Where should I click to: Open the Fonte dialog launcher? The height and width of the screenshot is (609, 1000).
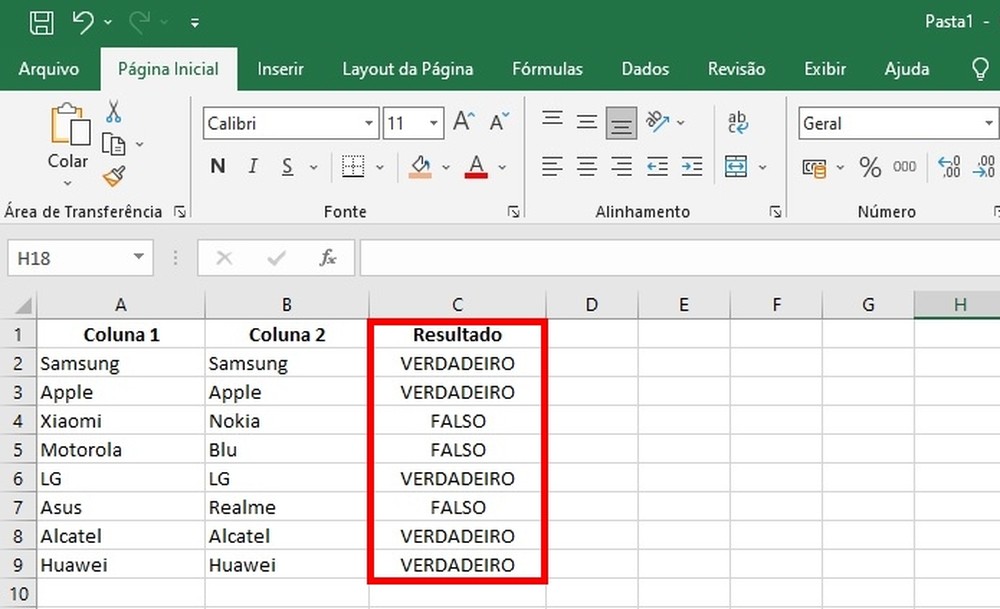click(514, 211)
